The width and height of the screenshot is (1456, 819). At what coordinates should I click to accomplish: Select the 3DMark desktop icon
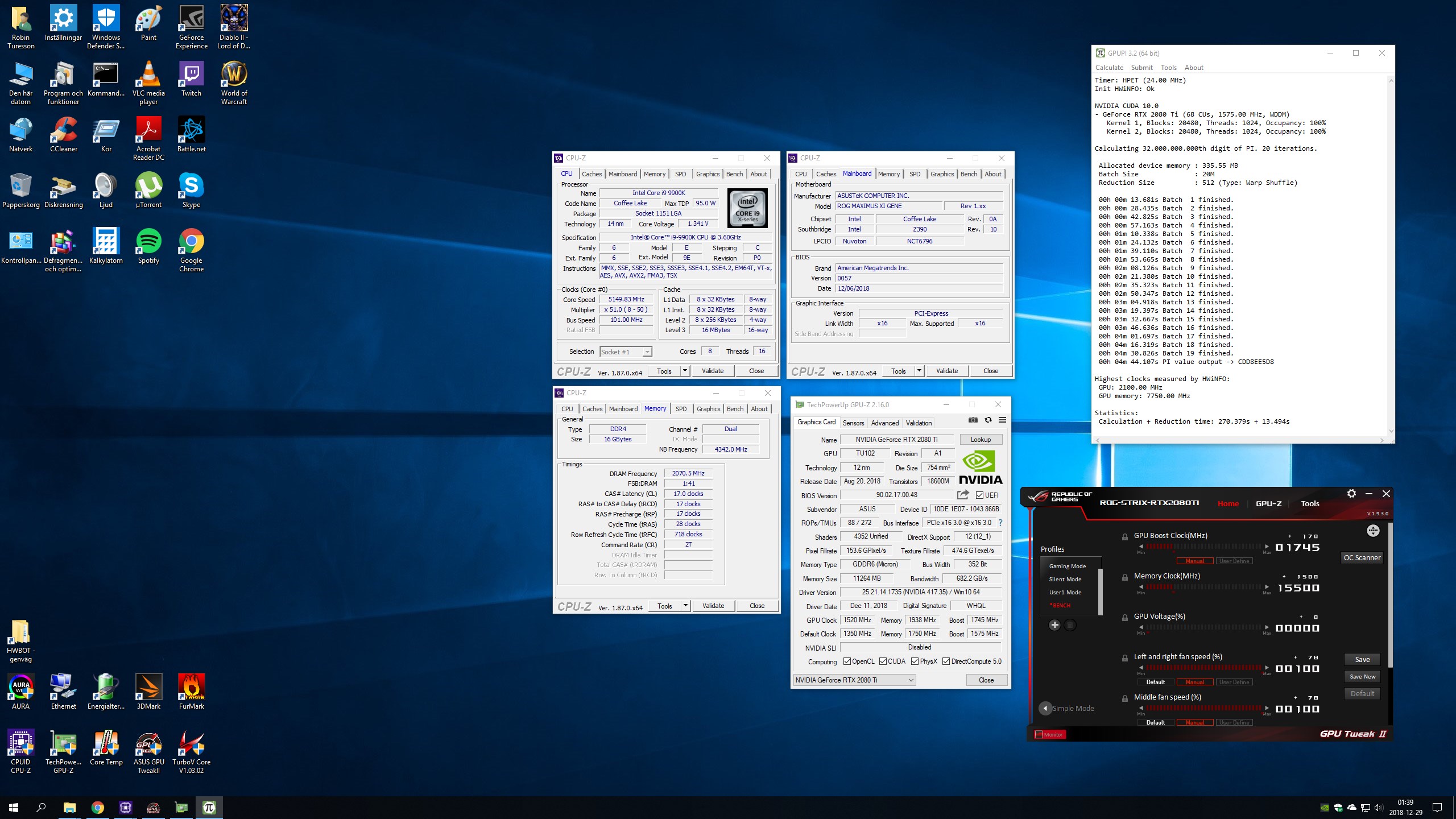point(148,691)
